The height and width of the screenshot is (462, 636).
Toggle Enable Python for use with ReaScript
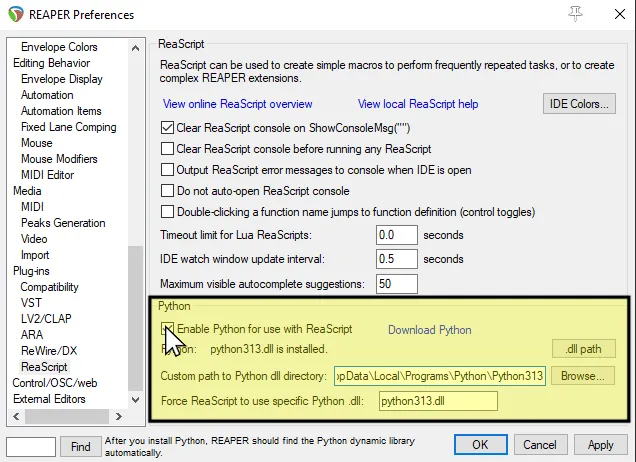[x=167, y=329]
